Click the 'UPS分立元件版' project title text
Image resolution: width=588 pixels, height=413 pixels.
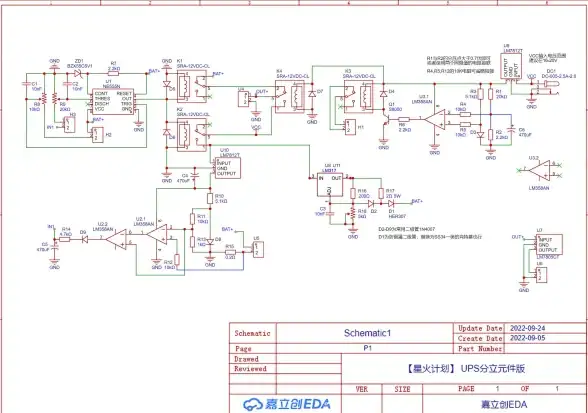(x=493, y=369)
